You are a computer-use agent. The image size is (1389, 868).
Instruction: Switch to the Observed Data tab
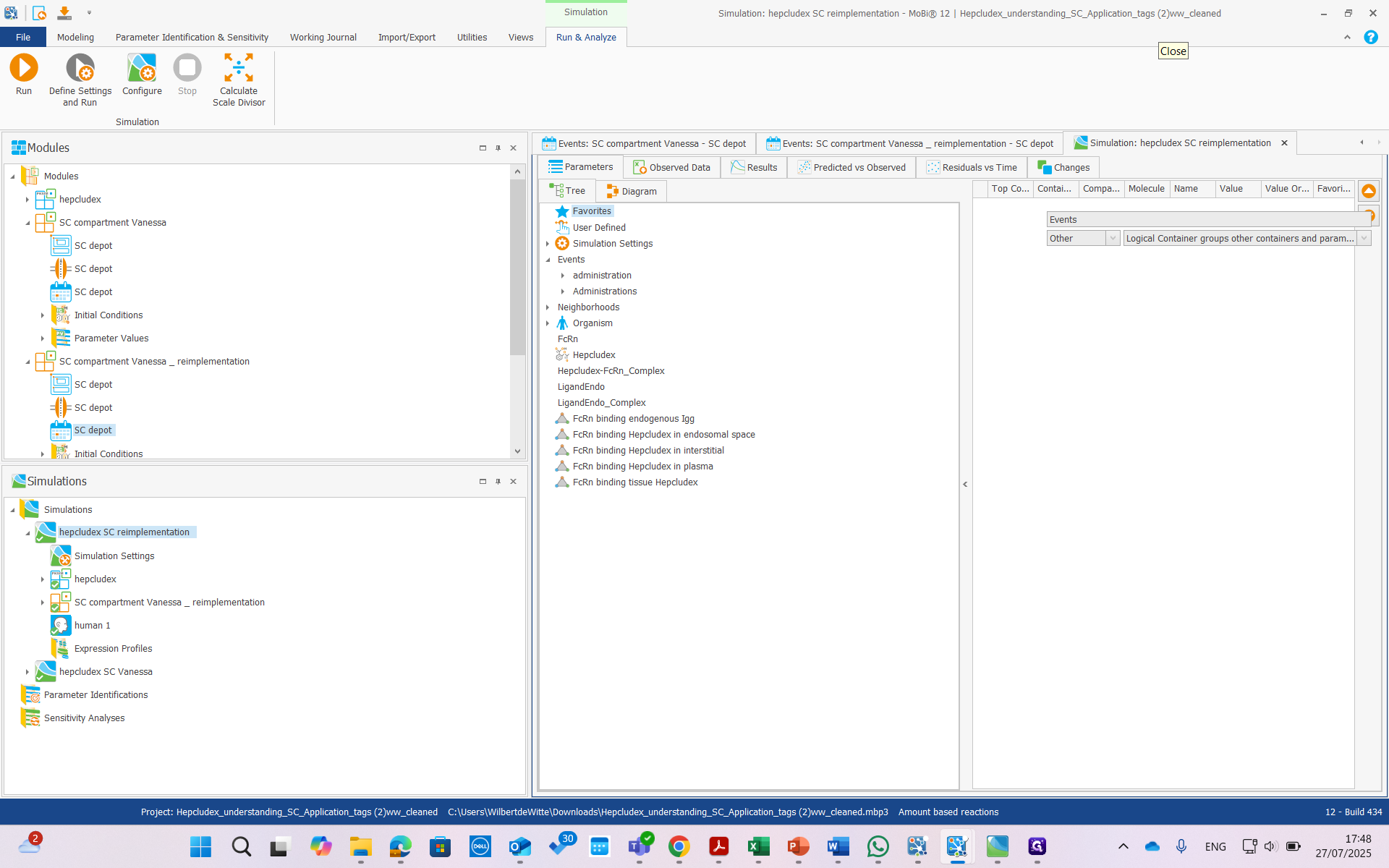[671, 168]
